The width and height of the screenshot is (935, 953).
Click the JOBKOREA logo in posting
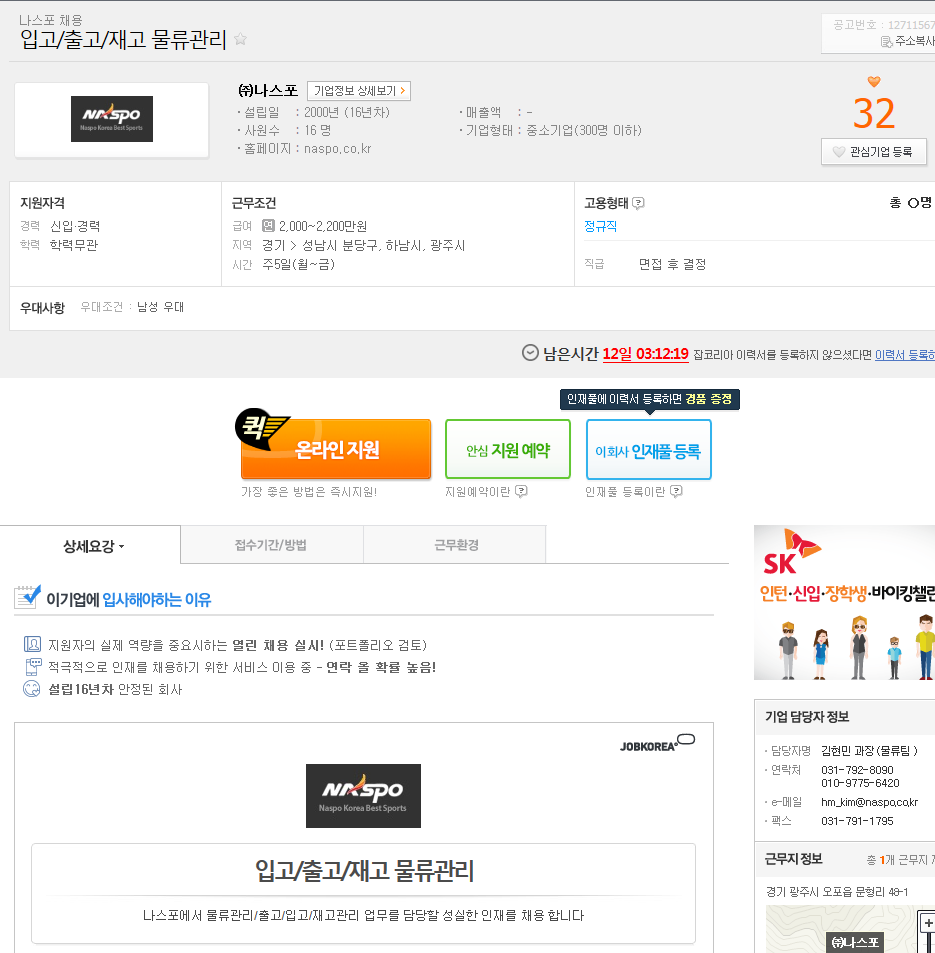coord(657,743)
